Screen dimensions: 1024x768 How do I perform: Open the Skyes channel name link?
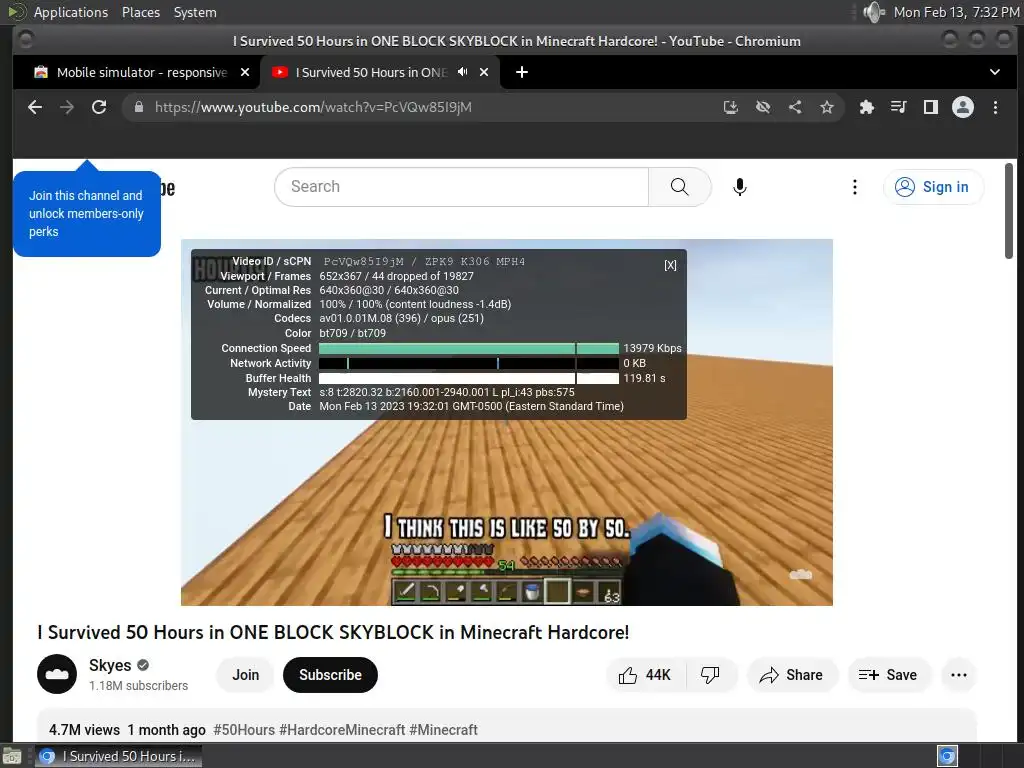pos(110,665)
